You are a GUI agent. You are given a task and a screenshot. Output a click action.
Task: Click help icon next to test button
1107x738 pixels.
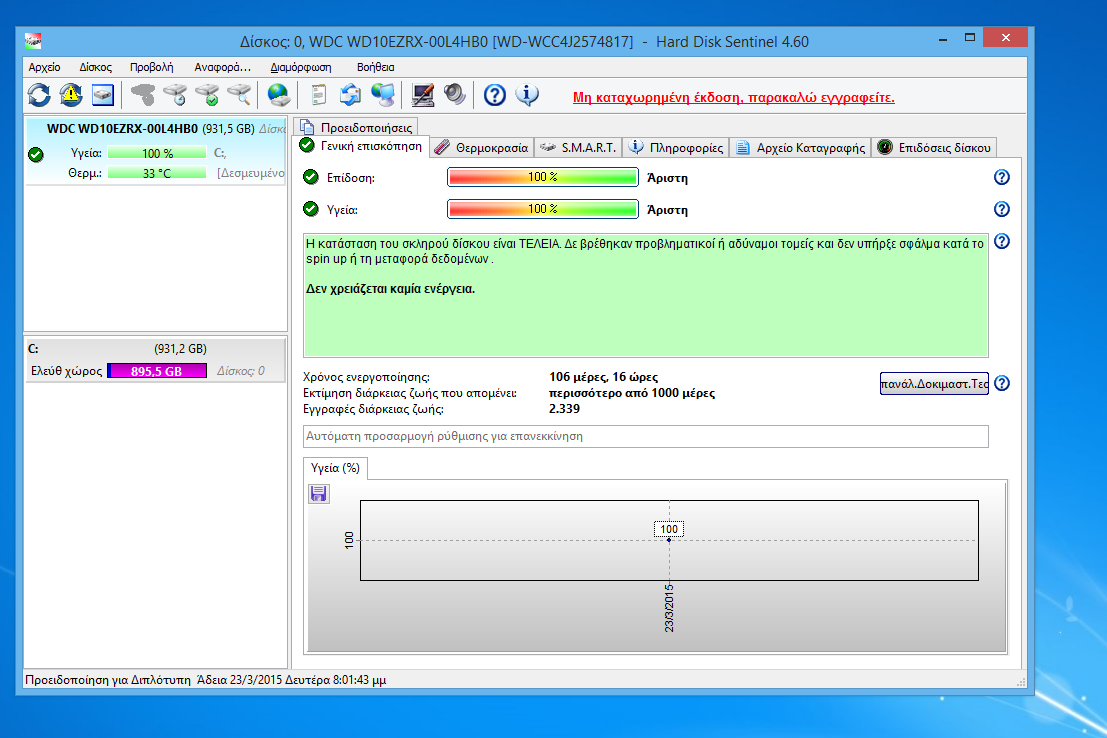(x=1001, y=383)
